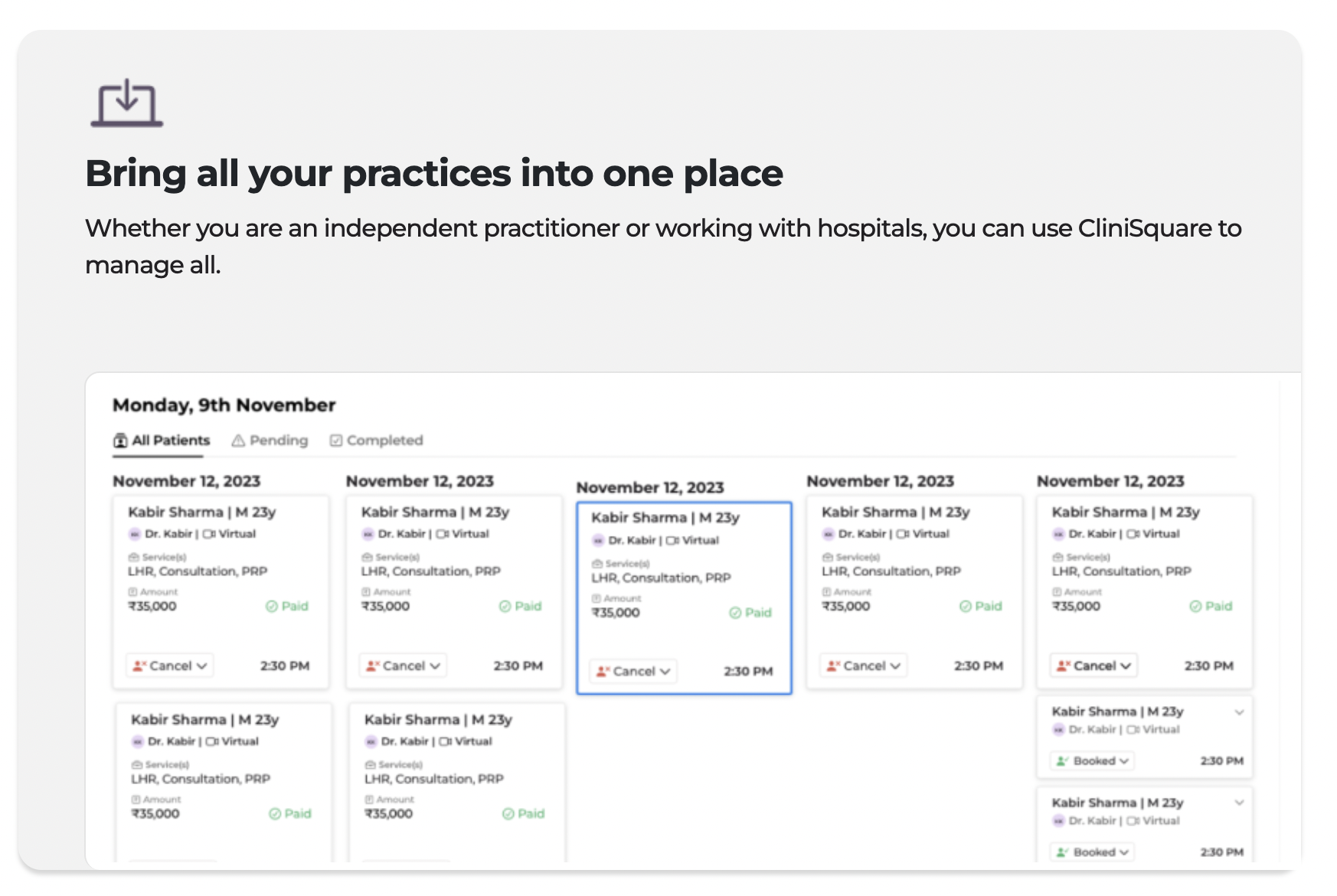
Task: Click the Completed tab checkmark icon
Action: [335, 440]
